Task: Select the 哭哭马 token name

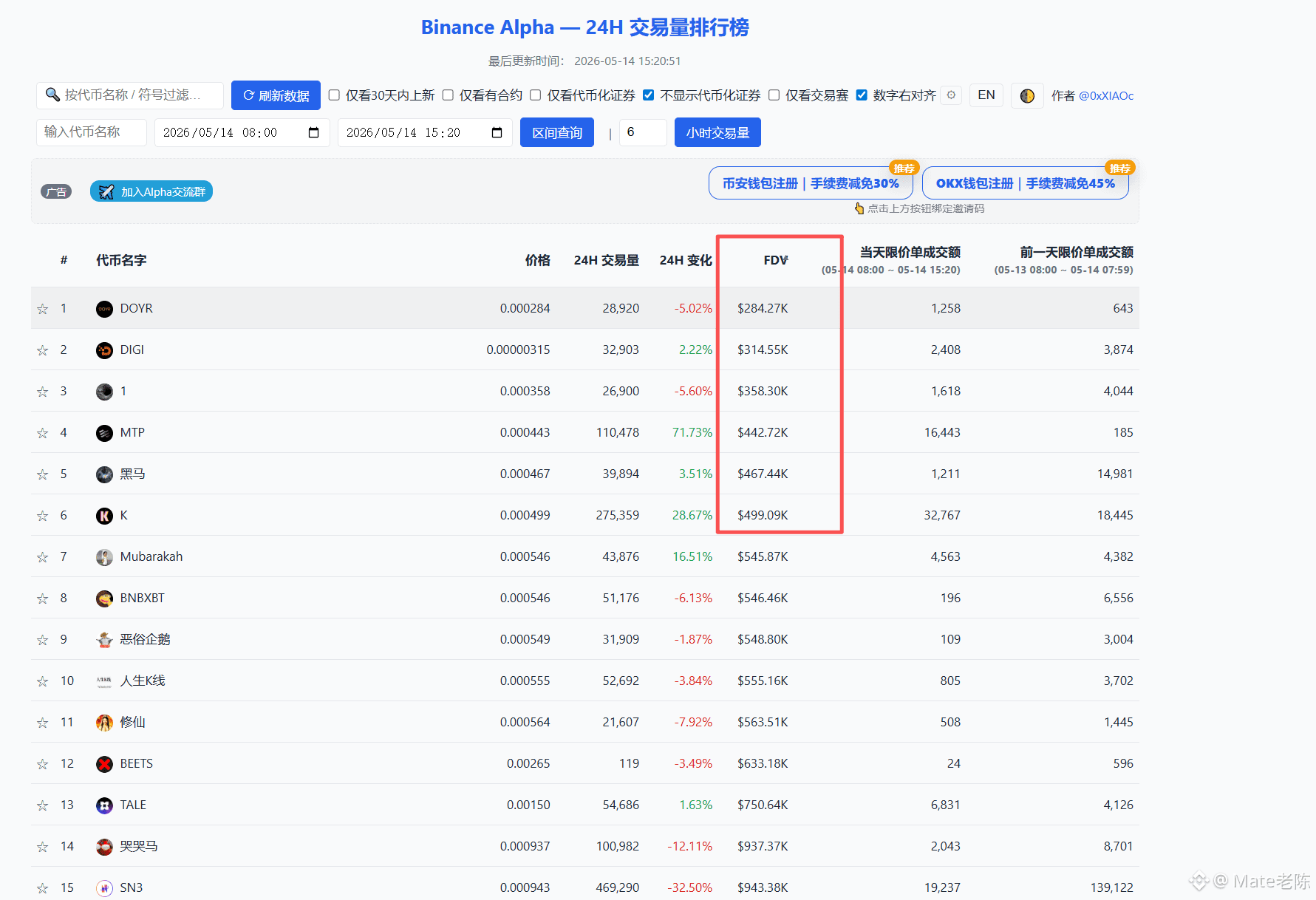Action: click(139, 846)
